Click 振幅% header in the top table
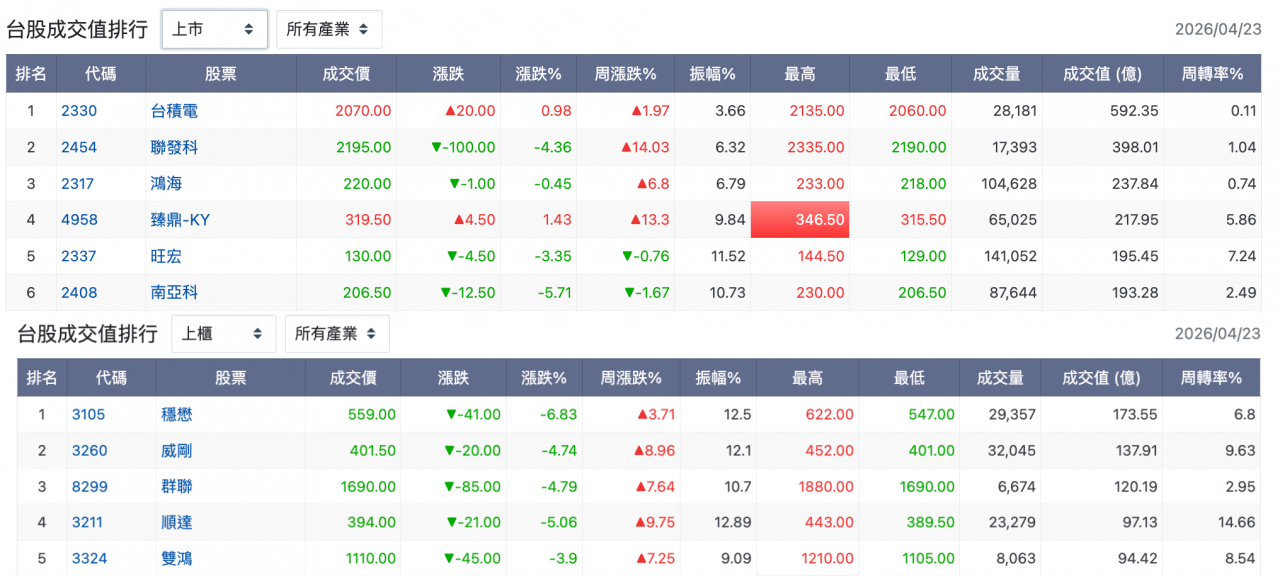Screen dimensions: 1280x576 point(712,74)
